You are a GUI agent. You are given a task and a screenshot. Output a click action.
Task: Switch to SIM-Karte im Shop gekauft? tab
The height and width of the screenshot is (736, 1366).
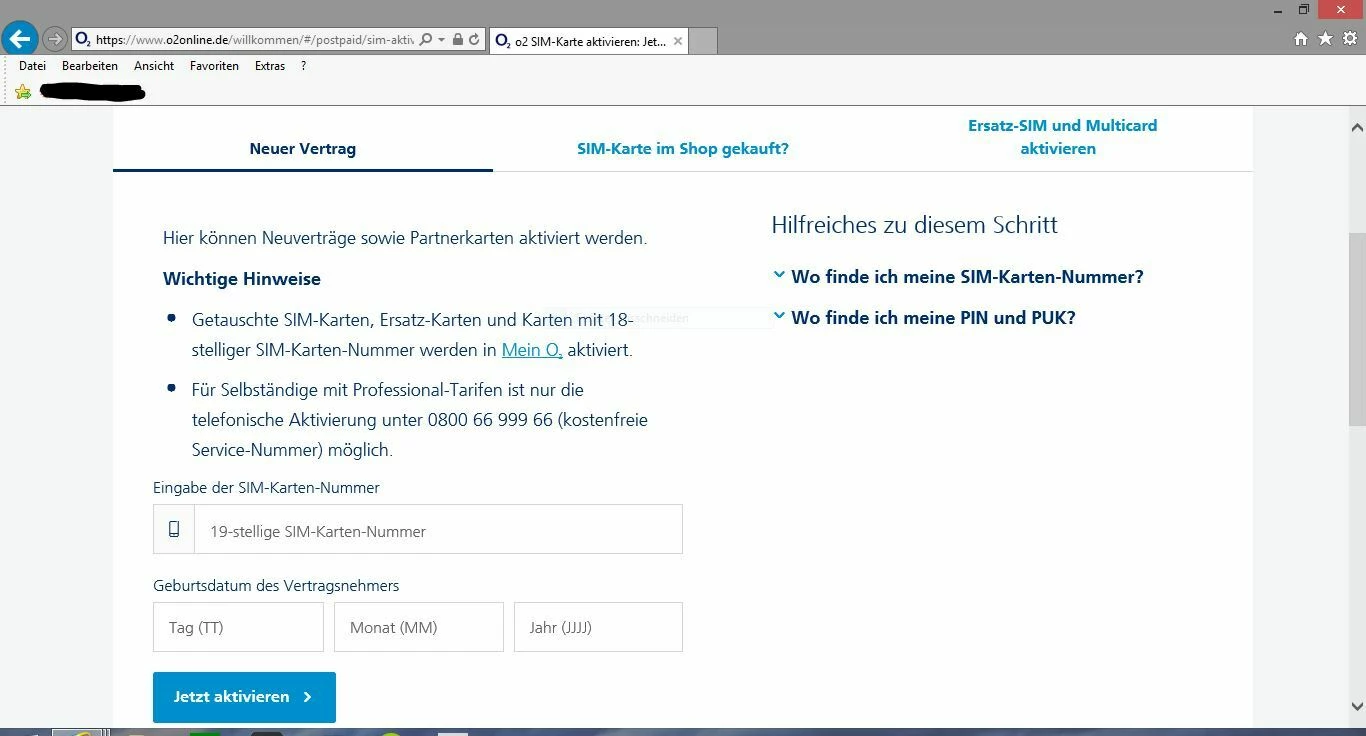point(683,149)
